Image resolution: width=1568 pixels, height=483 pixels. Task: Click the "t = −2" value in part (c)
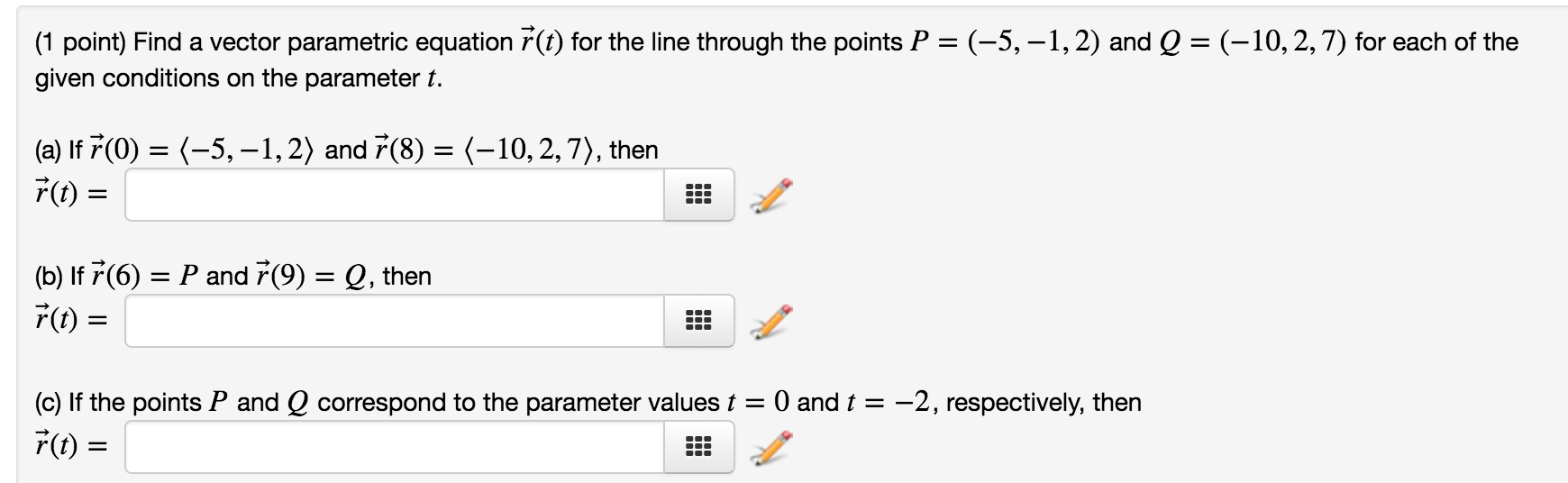pyautogui.click(x=887, y=402)
